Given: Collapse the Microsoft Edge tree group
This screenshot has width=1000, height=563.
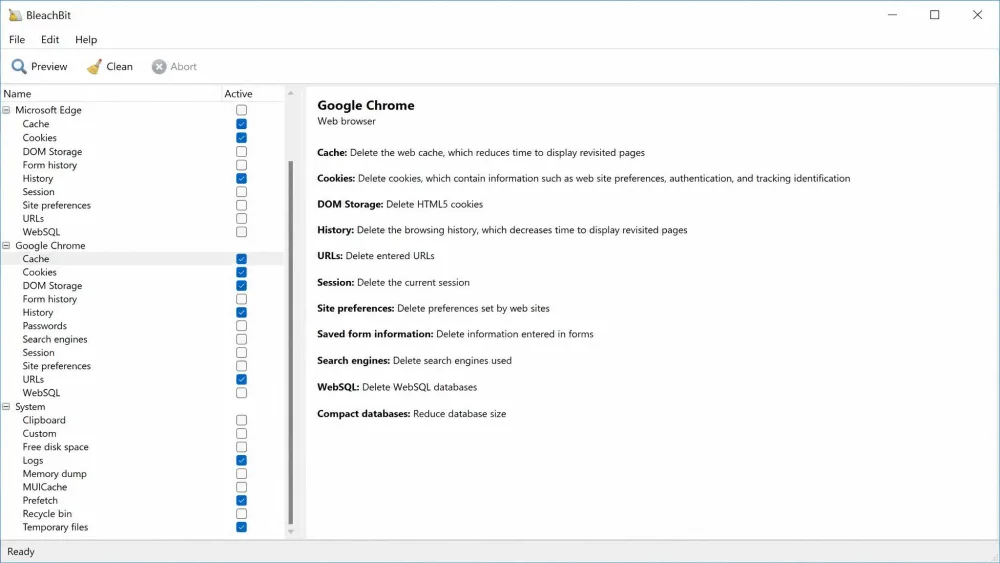Looking at the screenshot, I should click(x=6, y=110).
